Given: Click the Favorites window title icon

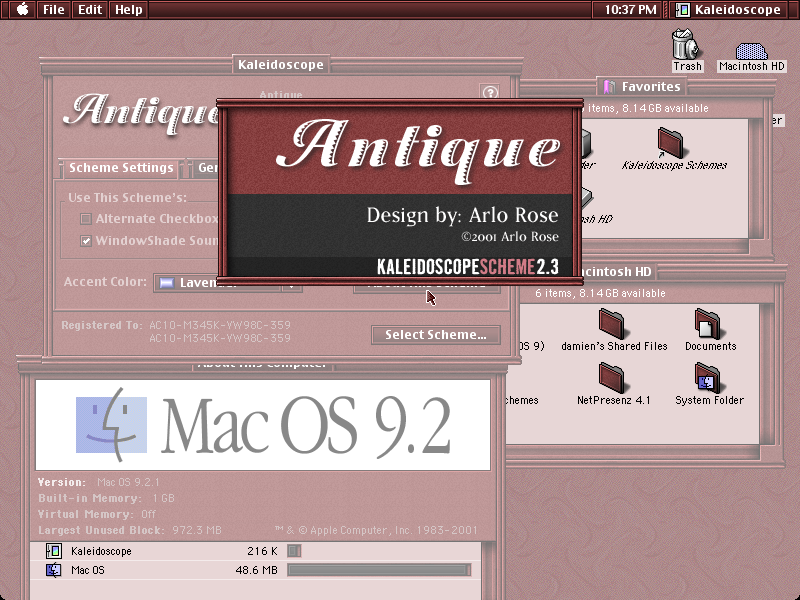Looking at the screenshot, I should tap(608, 87).
